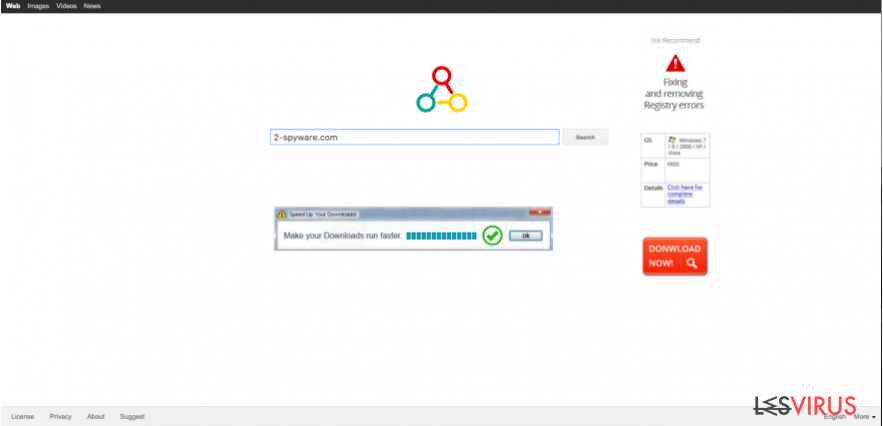Select English language option in footer
Image resolution: width=883 pixels, height=426 pixels.
[835, 417]
